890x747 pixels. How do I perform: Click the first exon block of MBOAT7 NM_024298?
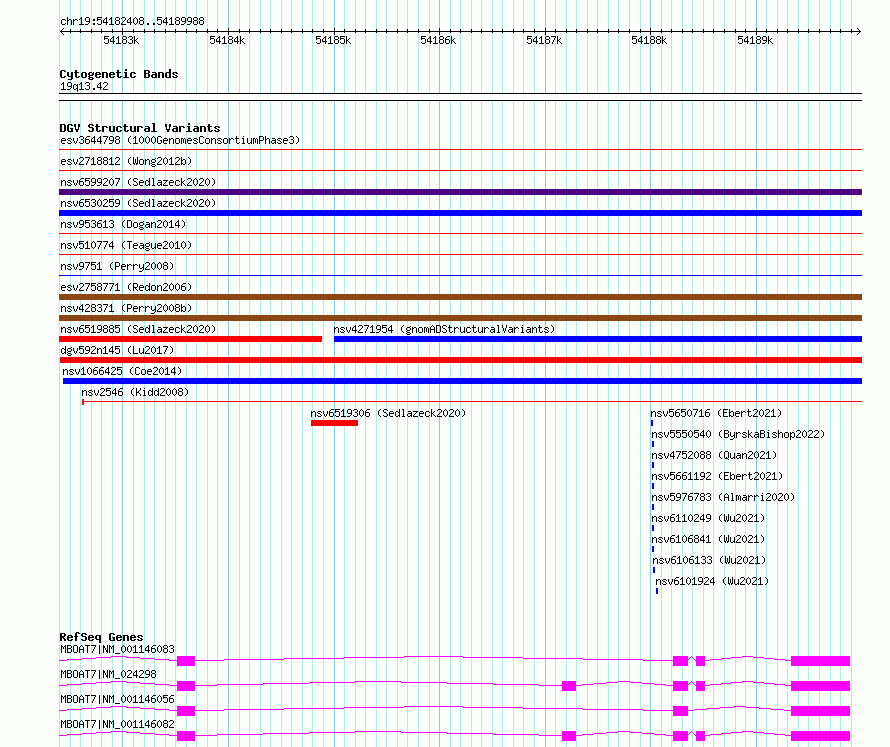coord(186,686)
